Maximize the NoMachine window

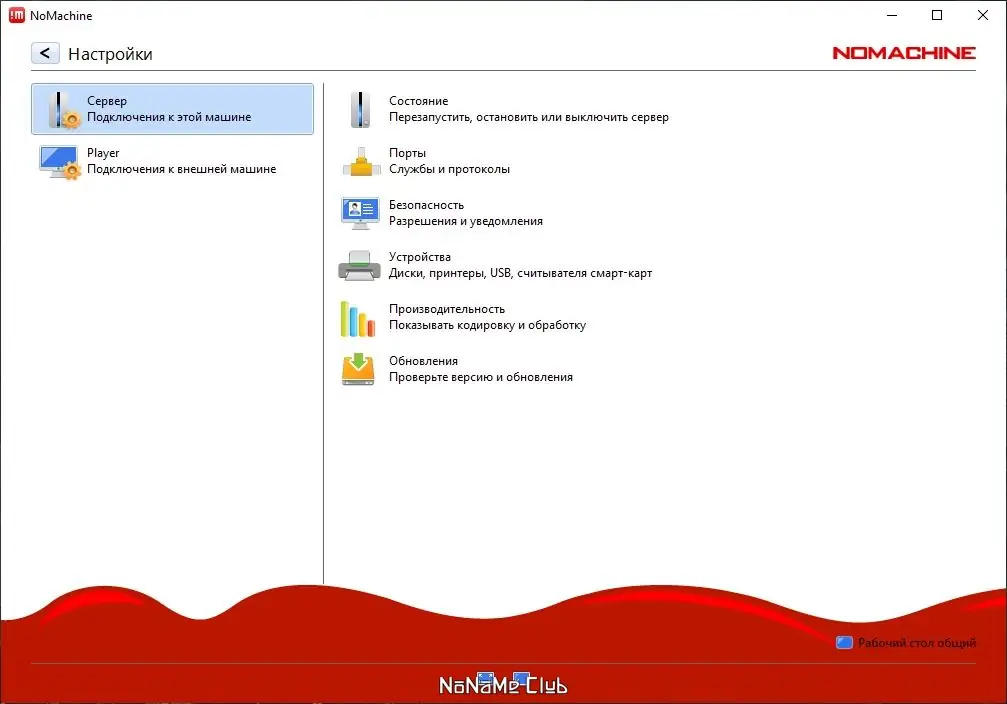point(937,15)
